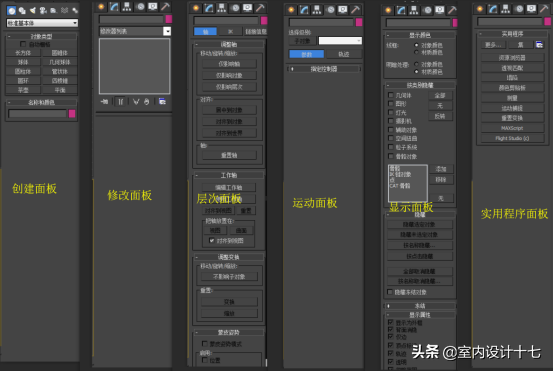Screen dimensions: 553x371
Task: Select the Systems category icon in Create panel
Action: (75, 11)
